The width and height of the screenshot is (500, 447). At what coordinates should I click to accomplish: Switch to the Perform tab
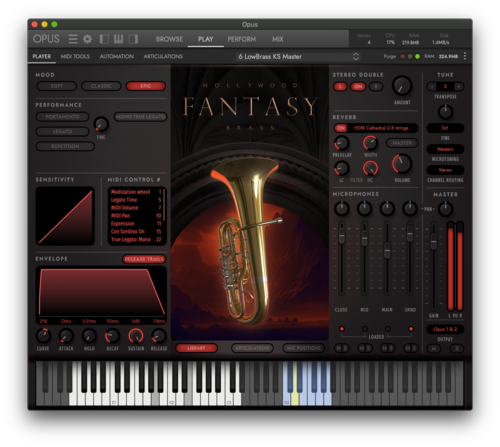tap(242, 39)
